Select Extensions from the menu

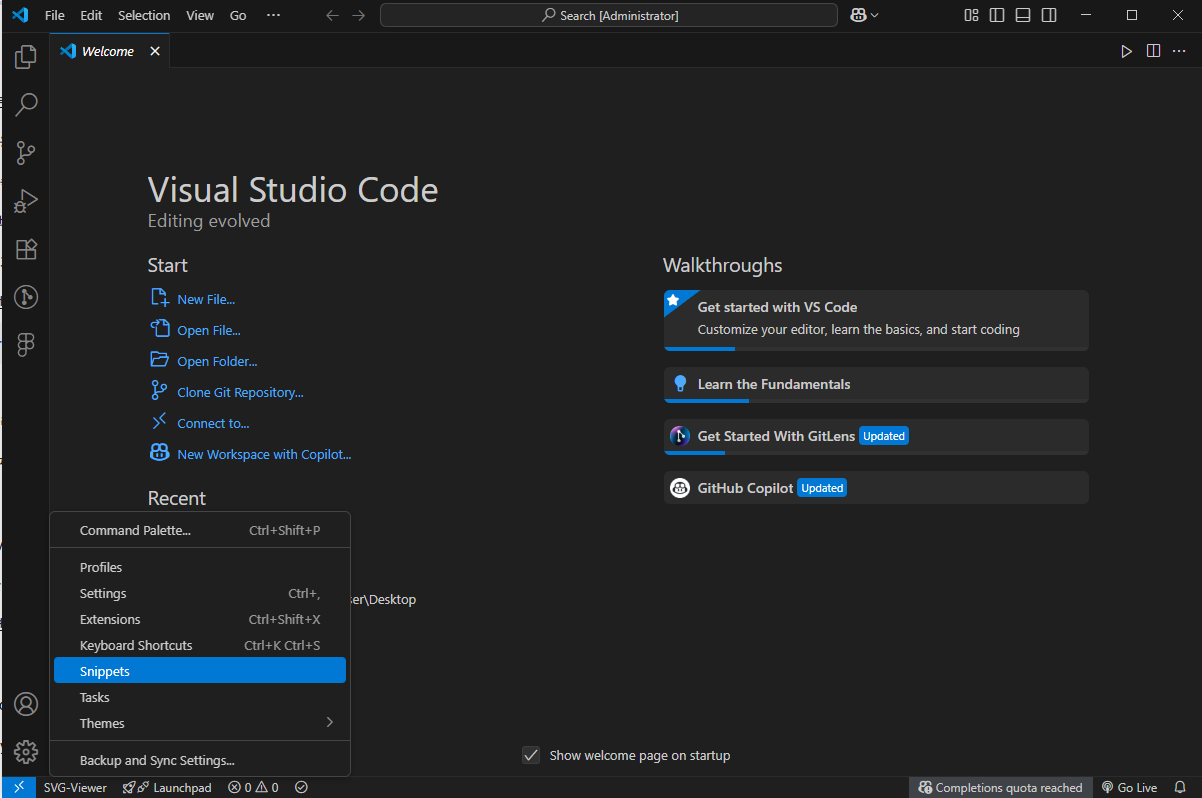200,619
